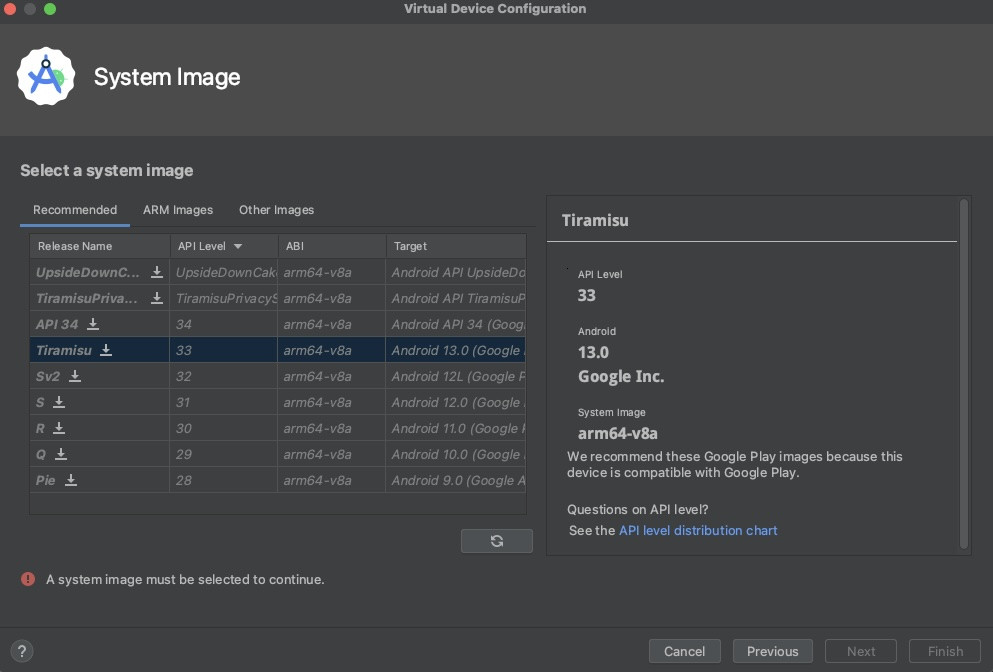Screen dimensions: 993x672
Task: Download the TiramisuPrivacySandbox system image
Action: pos(157,298)
